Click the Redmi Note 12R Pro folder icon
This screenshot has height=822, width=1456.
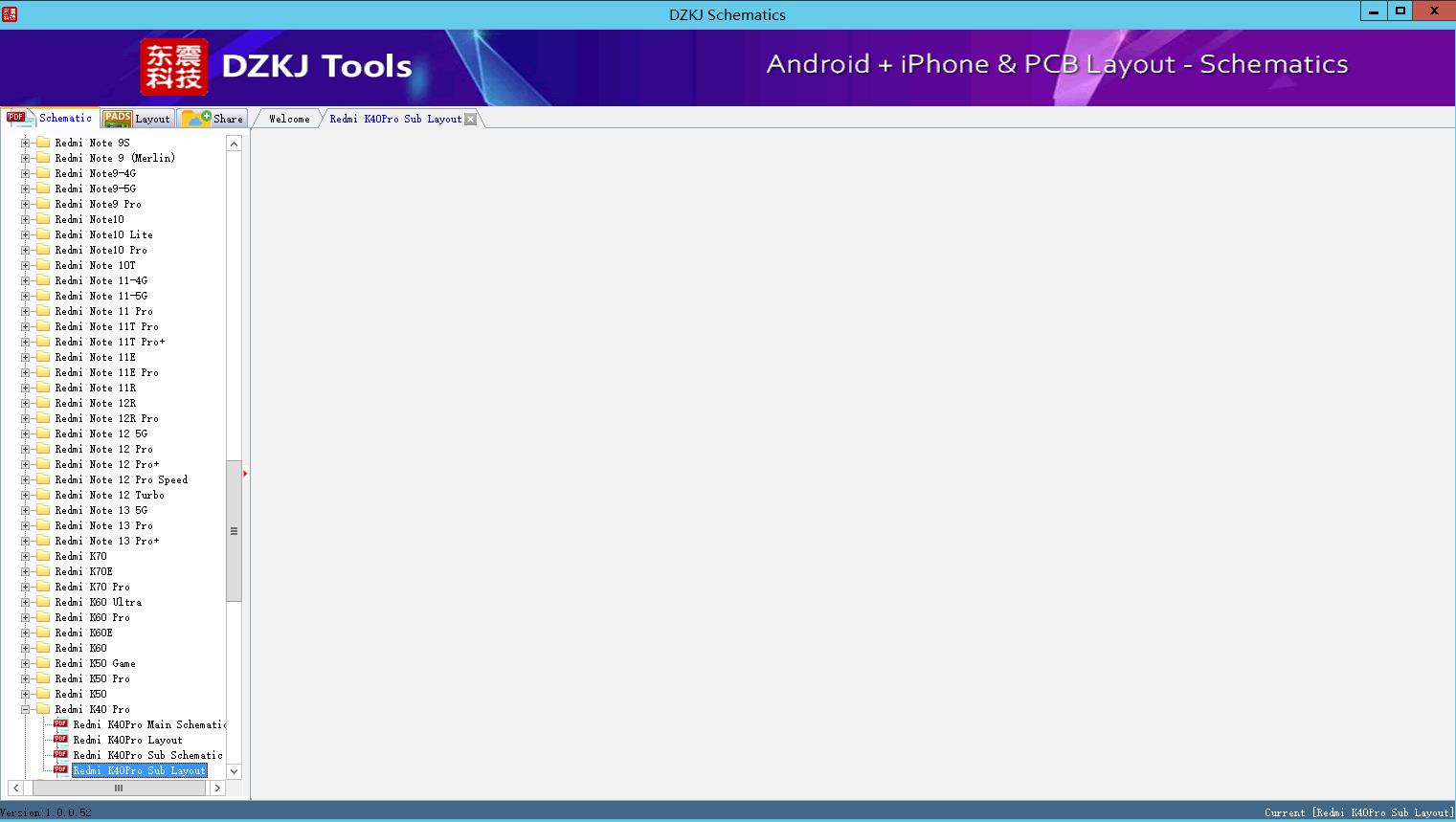coord(43,418)
